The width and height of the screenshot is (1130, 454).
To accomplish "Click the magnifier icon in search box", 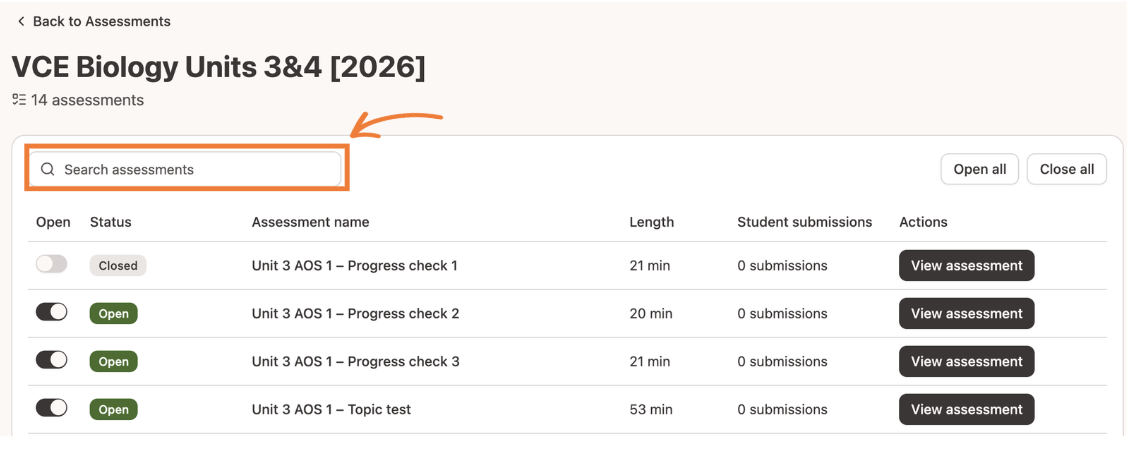I will (x=48, y=169).
